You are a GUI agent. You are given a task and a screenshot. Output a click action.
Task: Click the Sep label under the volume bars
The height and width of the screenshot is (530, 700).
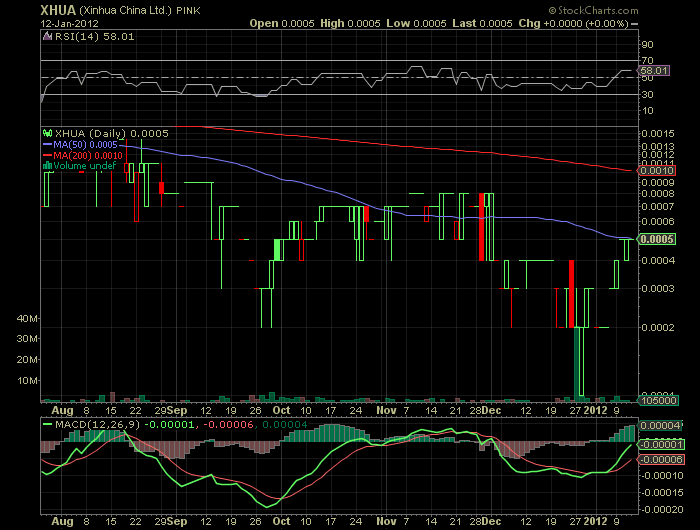177,410
